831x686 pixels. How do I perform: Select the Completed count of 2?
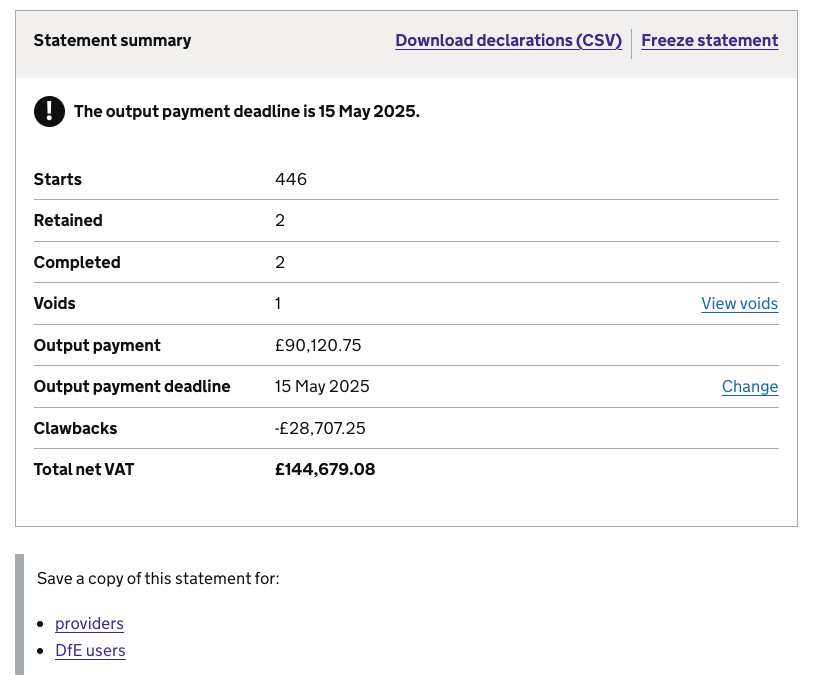pyautogui.click(x=278, y=262)
